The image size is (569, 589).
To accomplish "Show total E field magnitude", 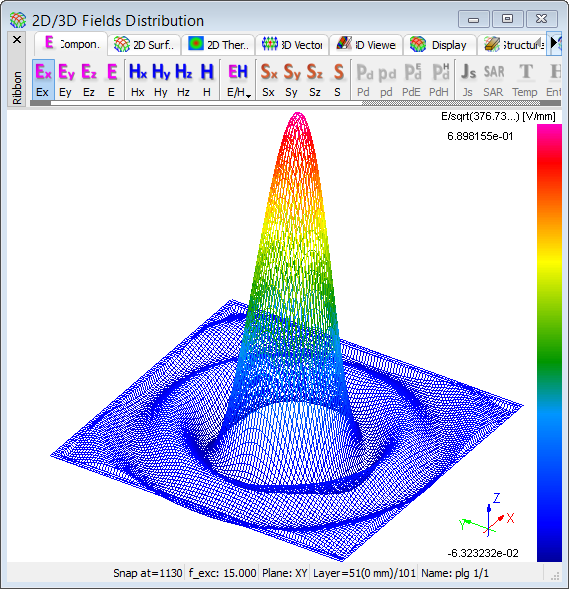I will (x=112, y=80).
